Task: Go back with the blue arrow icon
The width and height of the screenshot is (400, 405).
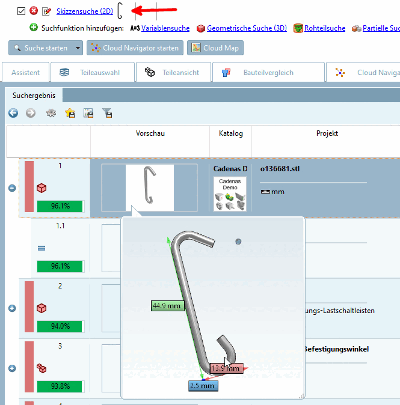Action: click(x=13, y=113)
